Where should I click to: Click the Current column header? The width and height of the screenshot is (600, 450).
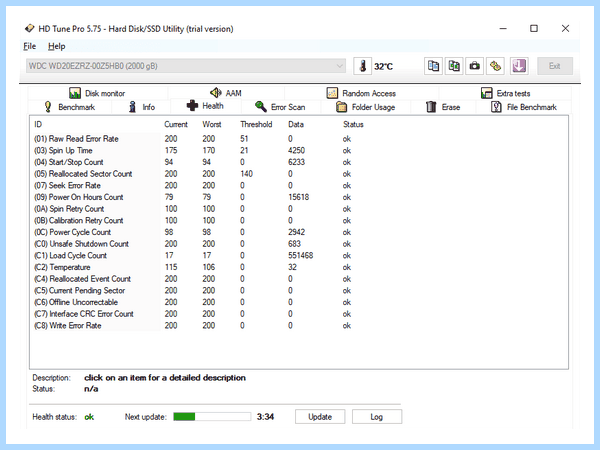pos(176,124)
